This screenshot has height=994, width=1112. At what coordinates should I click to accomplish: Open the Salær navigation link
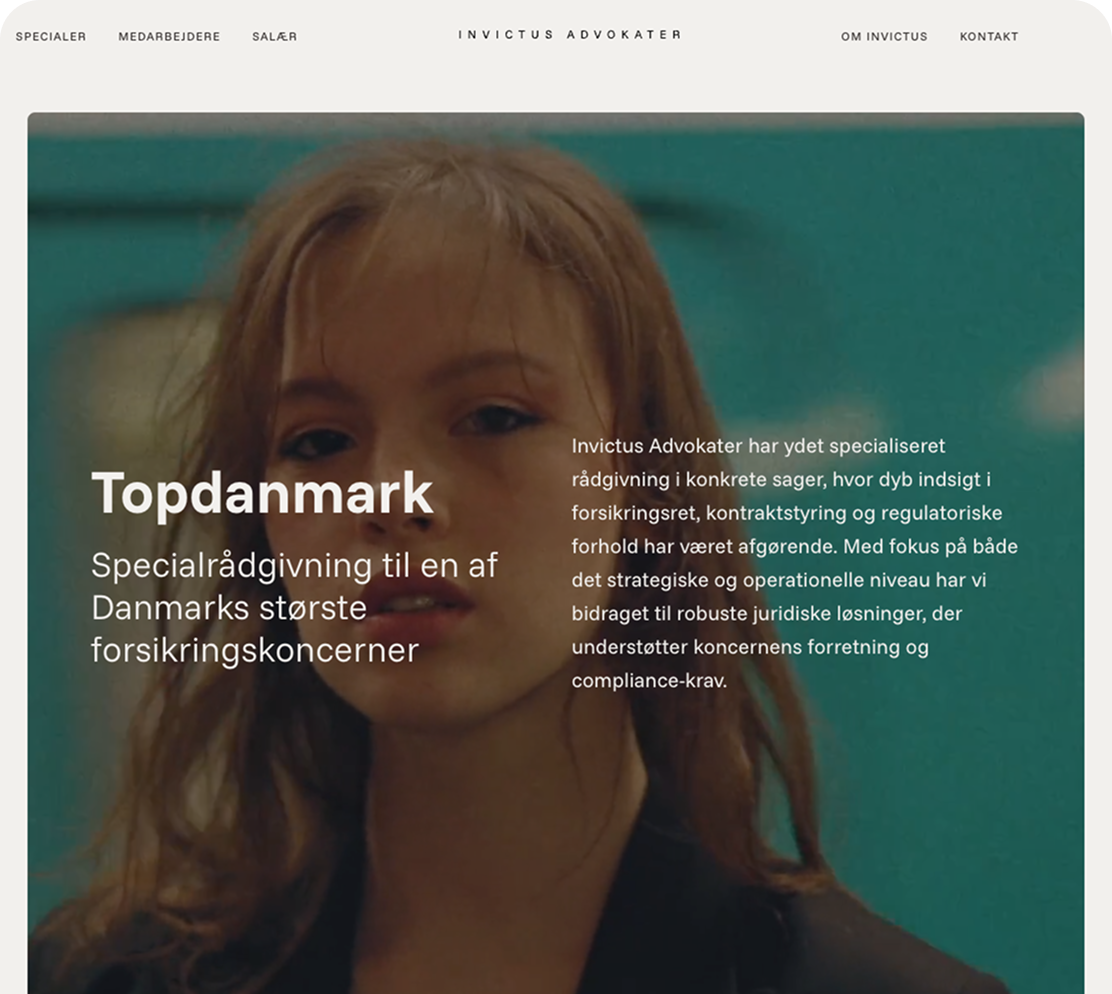274,36
